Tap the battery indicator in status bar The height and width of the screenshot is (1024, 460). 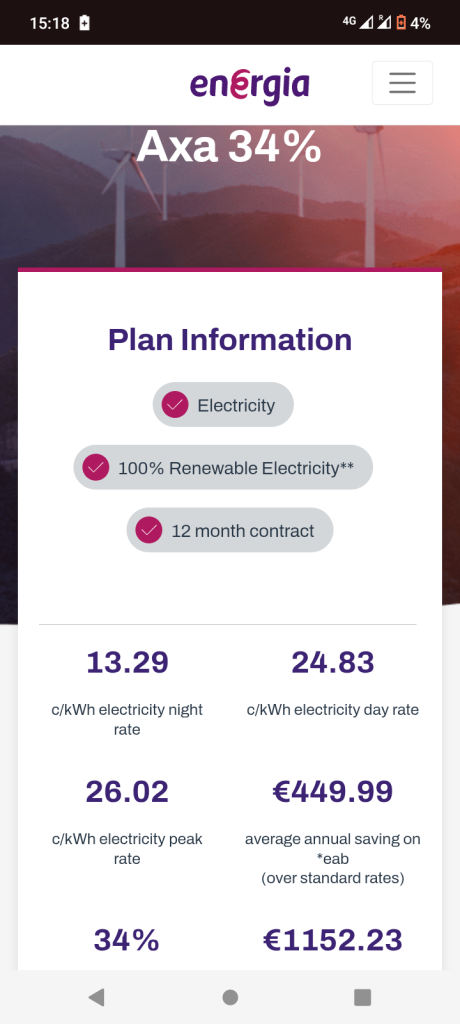(x=401, y=23)
